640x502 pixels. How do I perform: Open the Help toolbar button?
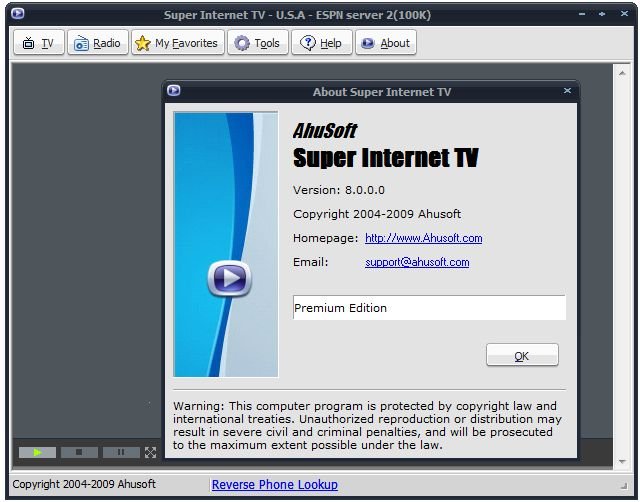(321, 43)
